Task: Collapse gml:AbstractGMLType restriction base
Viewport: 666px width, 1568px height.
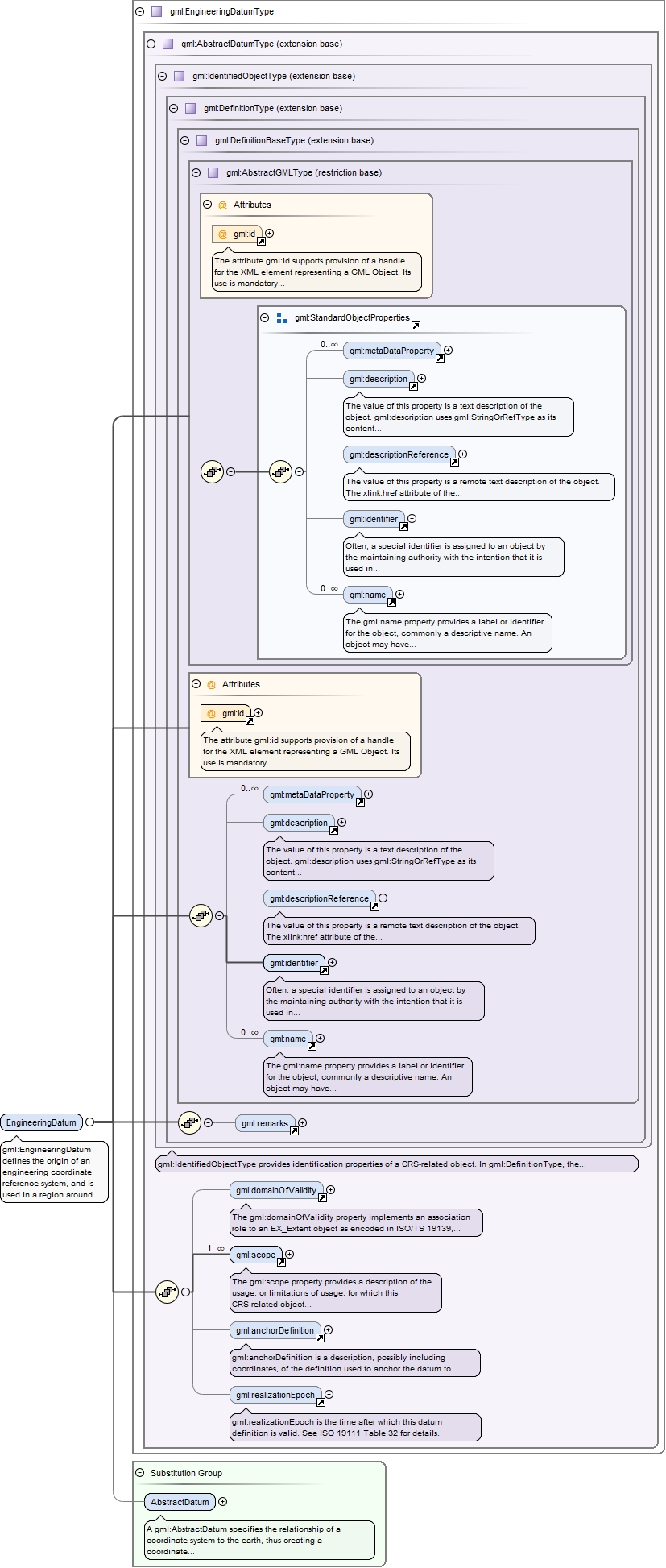Action: [196, 173]
